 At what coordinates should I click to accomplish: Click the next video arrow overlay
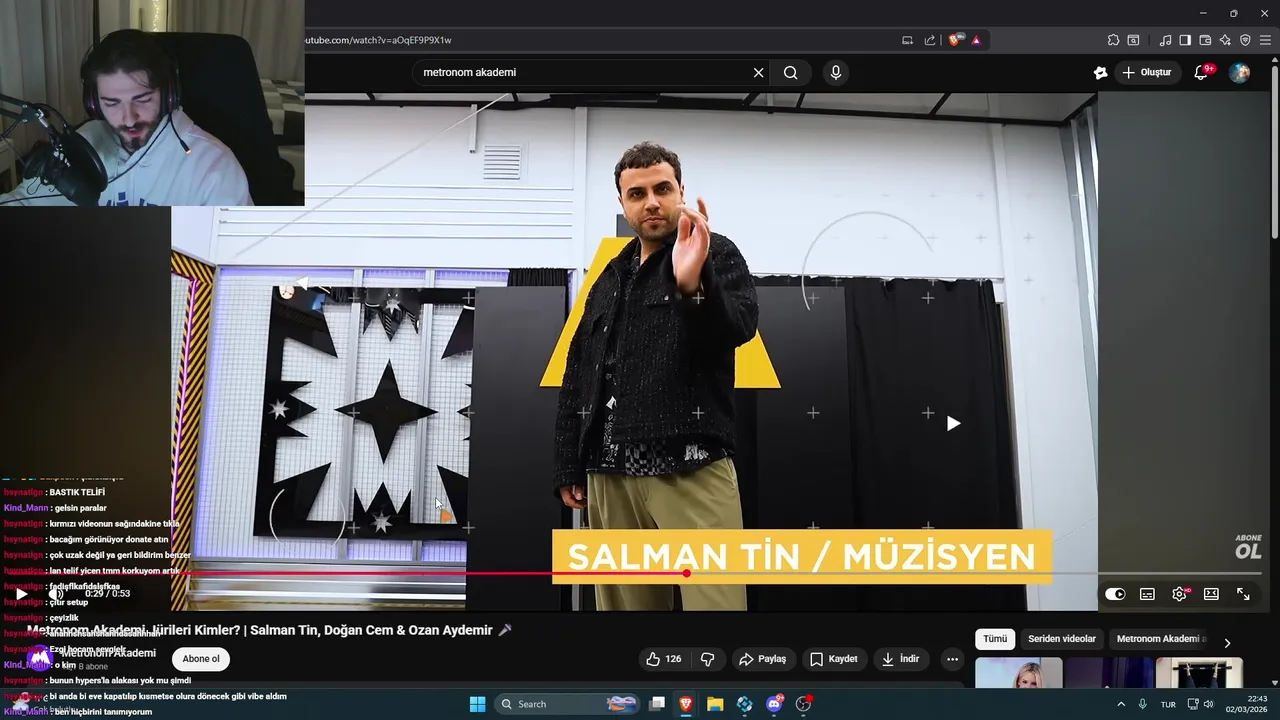pyautogui.click(x=953, y=423)
